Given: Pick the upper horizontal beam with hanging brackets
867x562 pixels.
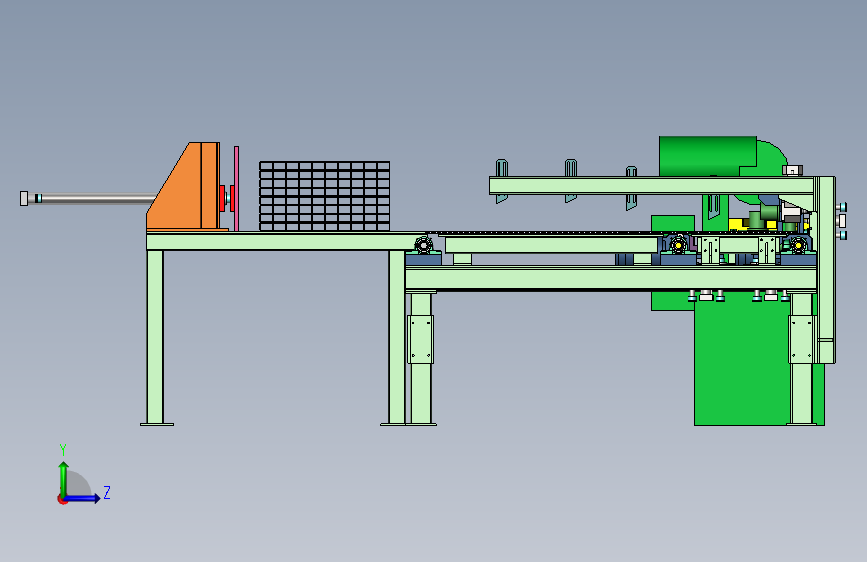Looking at the screenshot, I should point(652,185).
